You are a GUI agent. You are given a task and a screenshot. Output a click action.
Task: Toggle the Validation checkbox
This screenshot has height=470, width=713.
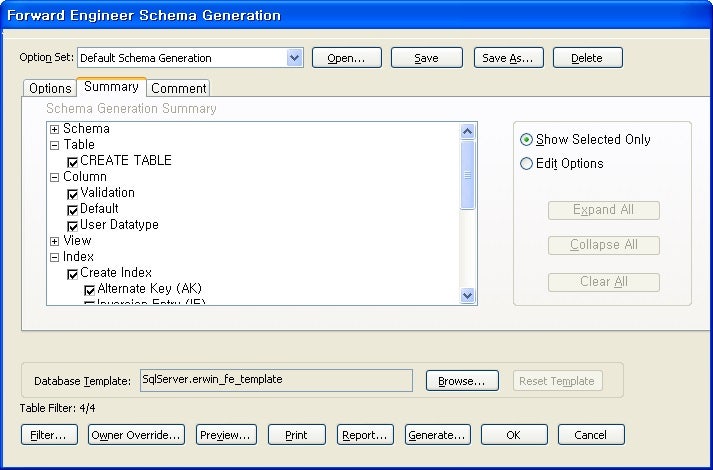pyautogui.click(x=72, y=193)
